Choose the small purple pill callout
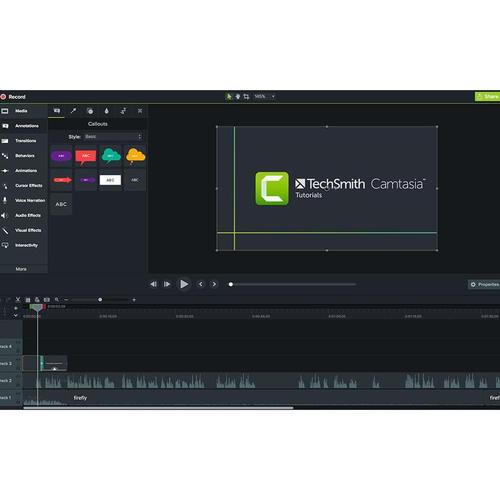Viewport: 500px width, 500px height. tap(86, 180)
